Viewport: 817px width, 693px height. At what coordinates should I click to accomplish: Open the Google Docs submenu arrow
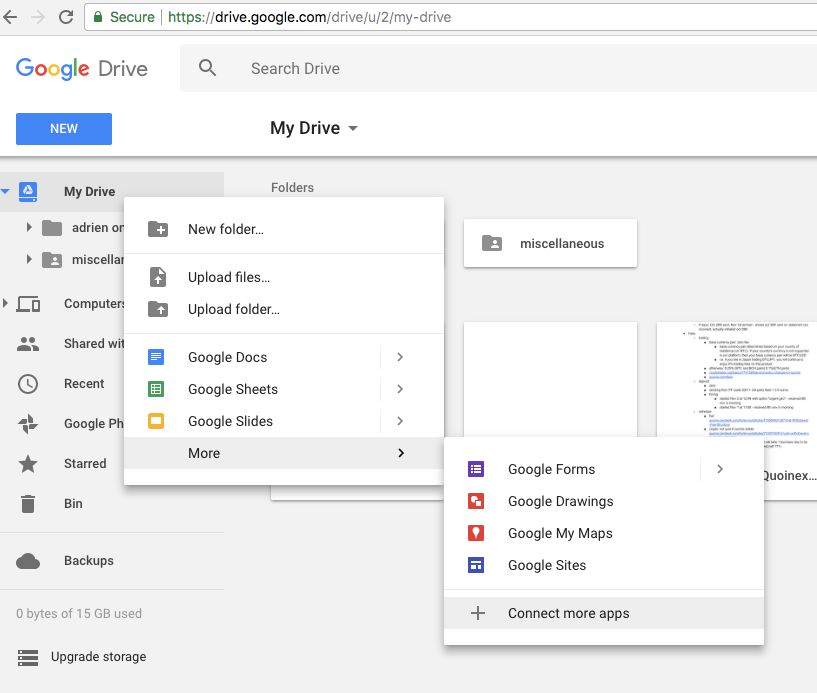400,357
